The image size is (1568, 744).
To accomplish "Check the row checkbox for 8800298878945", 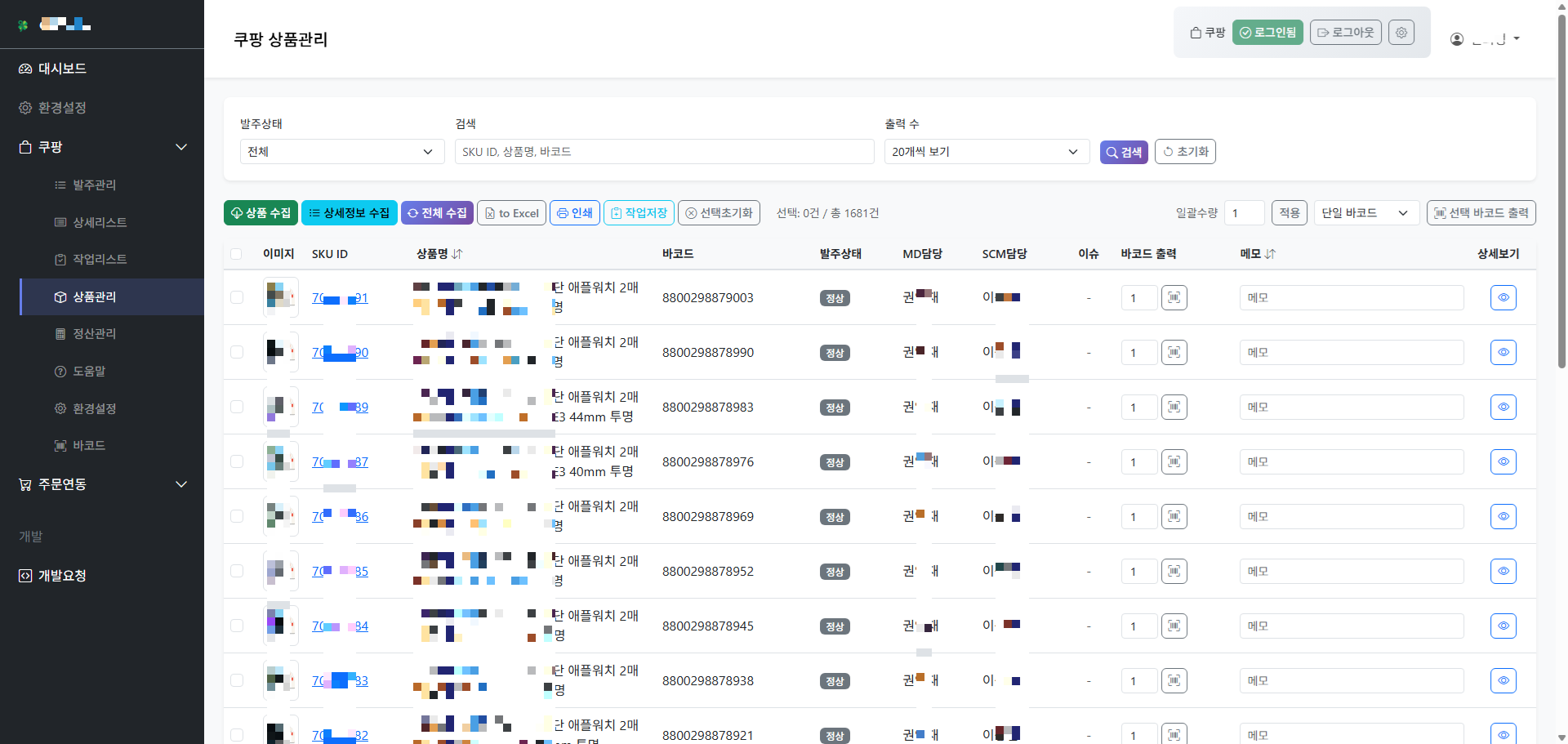I will pos(237,626).
